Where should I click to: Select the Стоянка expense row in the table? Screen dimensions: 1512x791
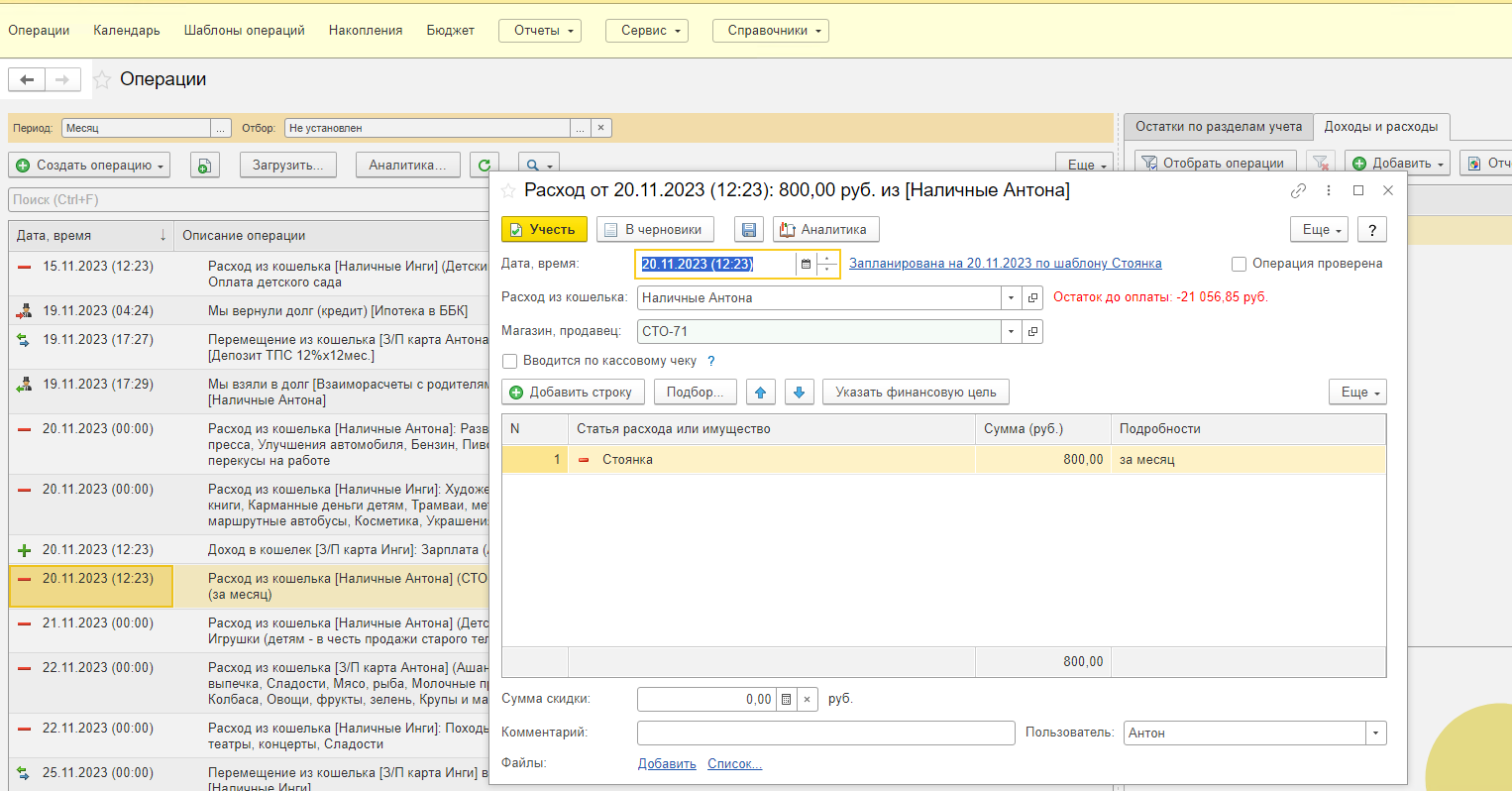(x=943, y=460)
